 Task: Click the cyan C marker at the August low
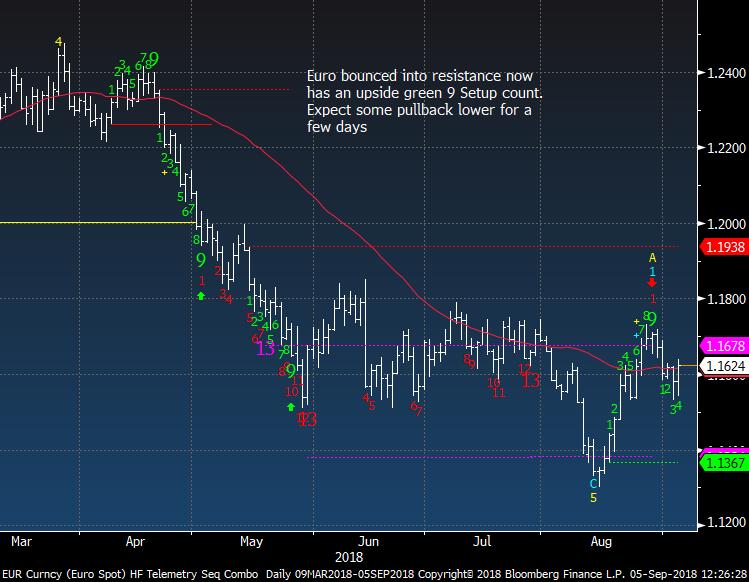click(593, 483)
